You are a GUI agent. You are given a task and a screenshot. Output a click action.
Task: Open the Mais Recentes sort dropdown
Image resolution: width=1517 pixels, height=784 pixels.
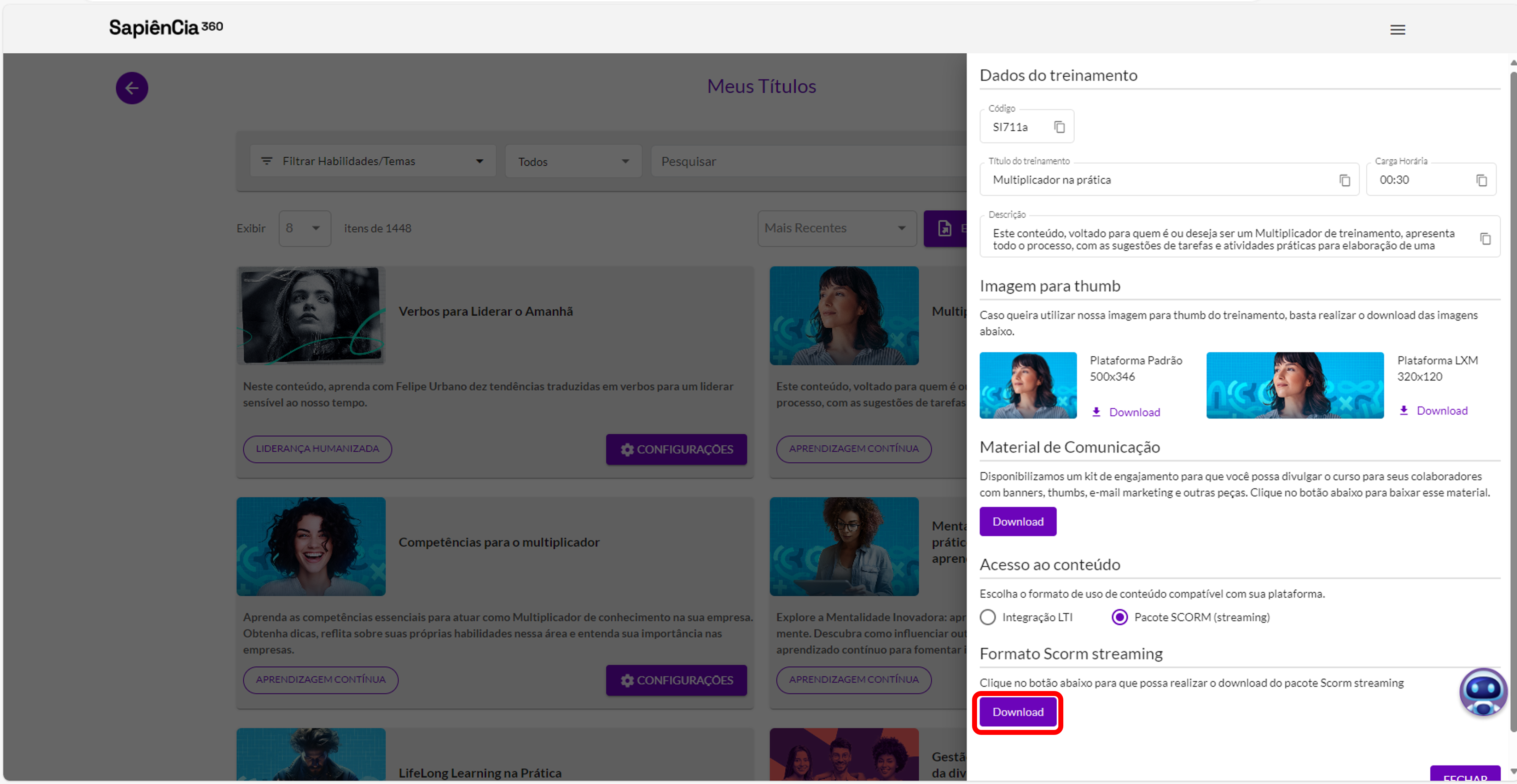(x=836, y=228)
